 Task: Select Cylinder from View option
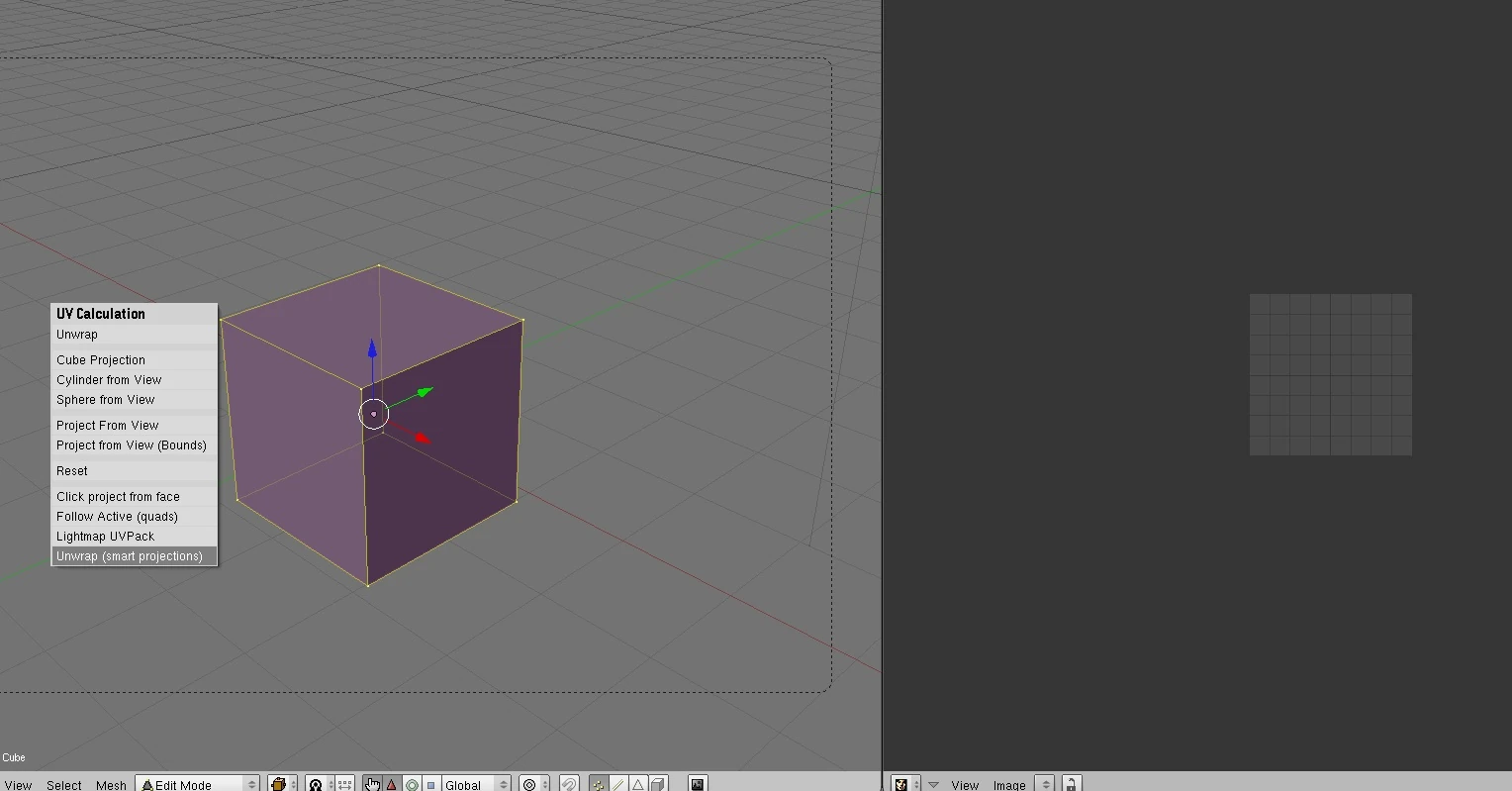click(135, 380)
